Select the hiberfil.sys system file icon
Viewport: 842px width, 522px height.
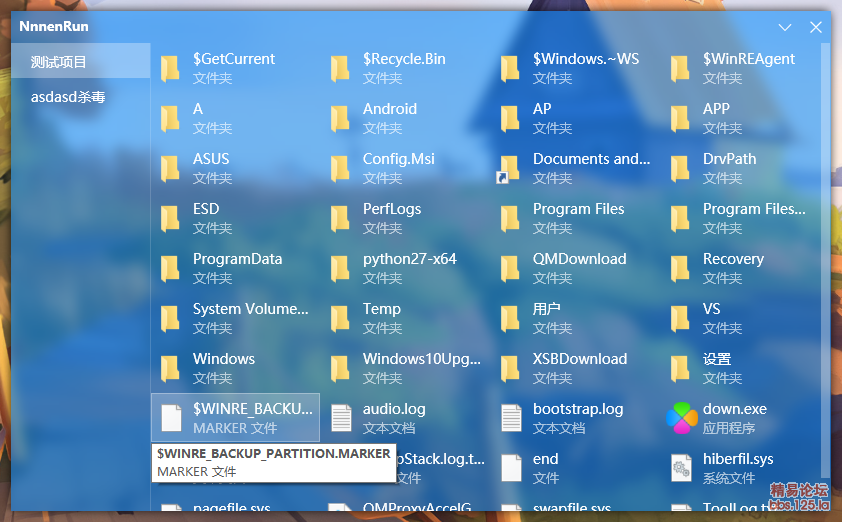681,468
